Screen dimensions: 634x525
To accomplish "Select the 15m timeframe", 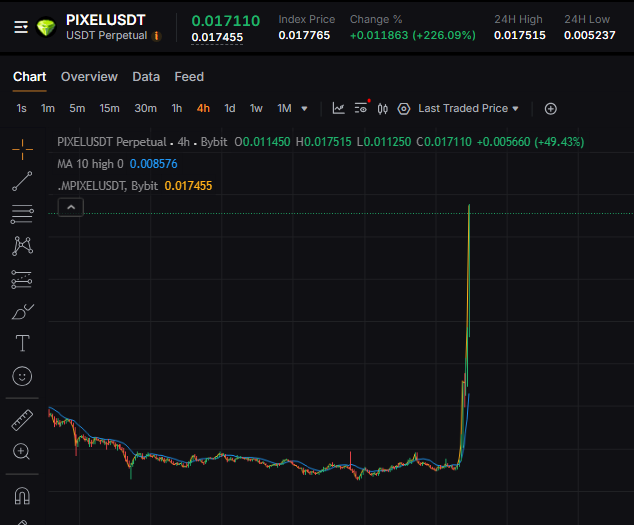I will (109, 108).
